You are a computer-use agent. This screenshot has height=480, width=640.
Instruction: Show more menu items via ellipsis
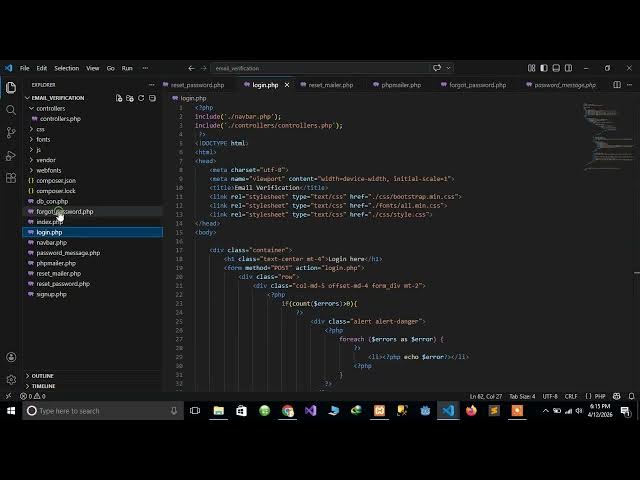(145, 68)
